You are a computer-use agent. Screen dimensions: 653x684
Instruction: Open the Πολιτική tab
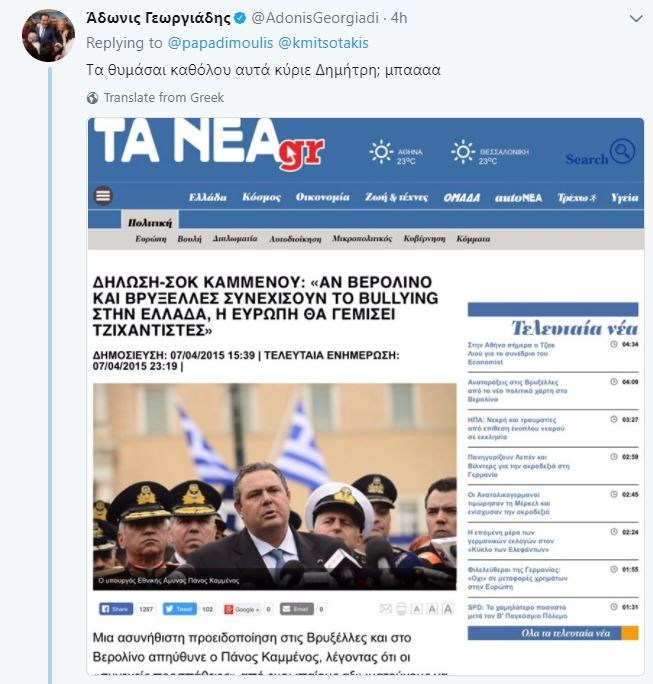click(150, 222)
